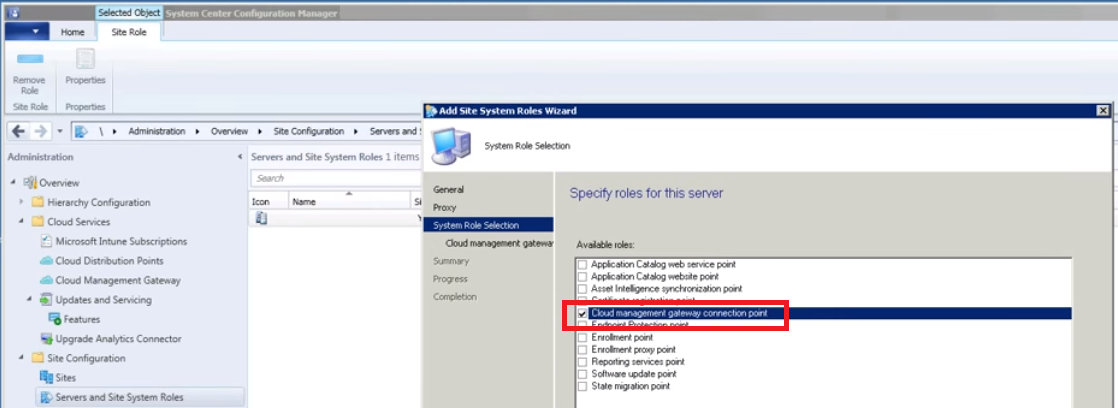
Task: Select the System Role Selection wizard step
Action: coord(488,225)
